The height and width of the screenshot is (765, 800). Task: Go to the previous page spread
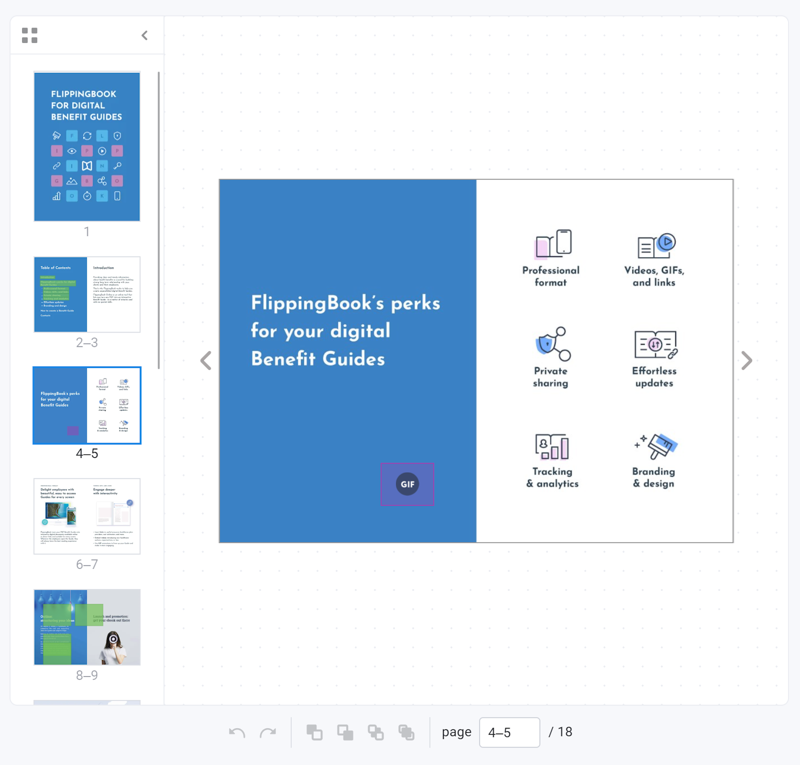(x=206, y=361)
